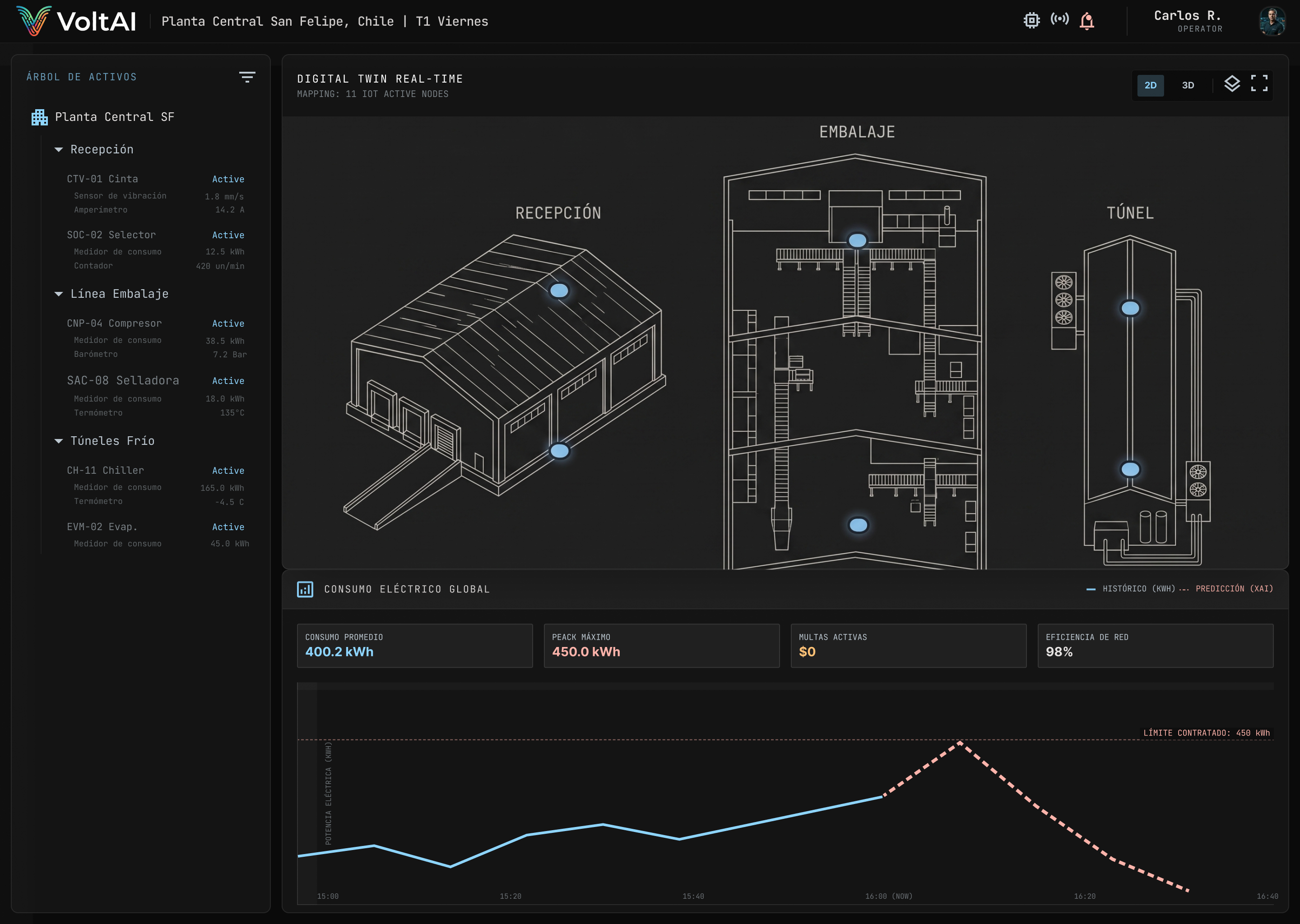Select SOC-02 Selector asset
Viewport: 1300px width, 924px height.
coord(155,235)
